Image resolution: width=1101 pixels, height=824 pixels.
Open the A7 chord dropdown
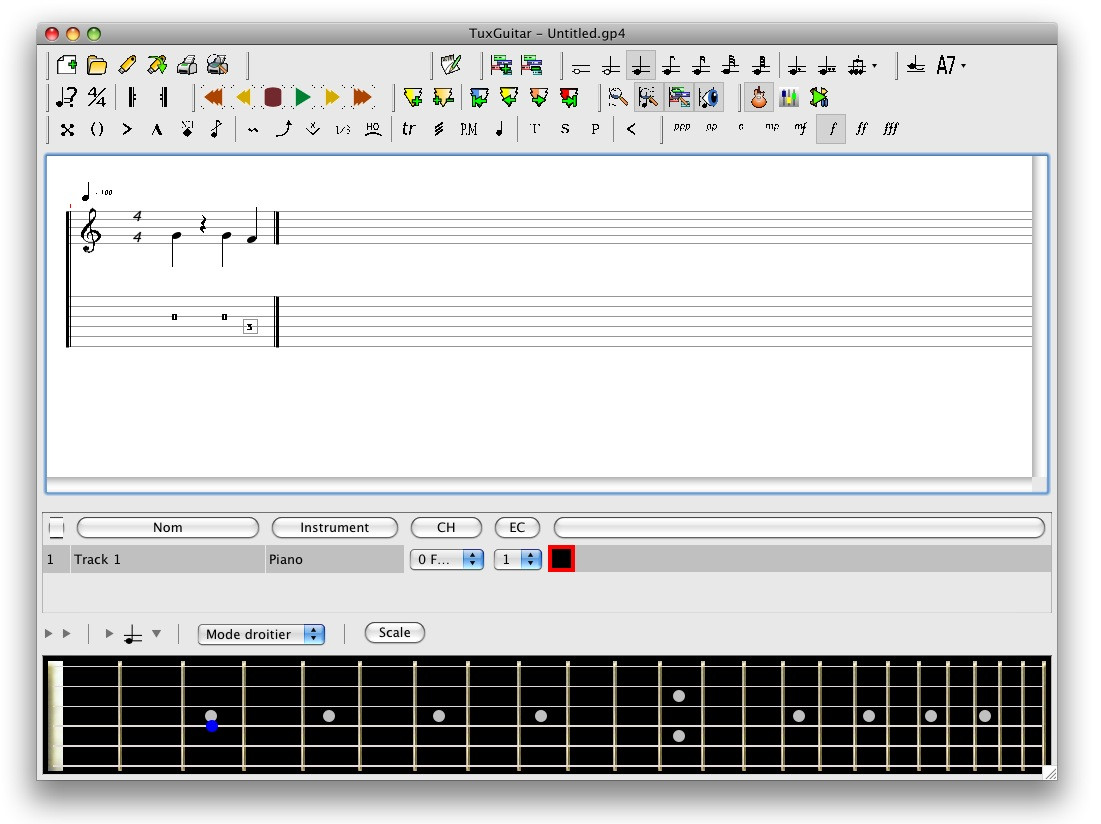pos(947,64)
